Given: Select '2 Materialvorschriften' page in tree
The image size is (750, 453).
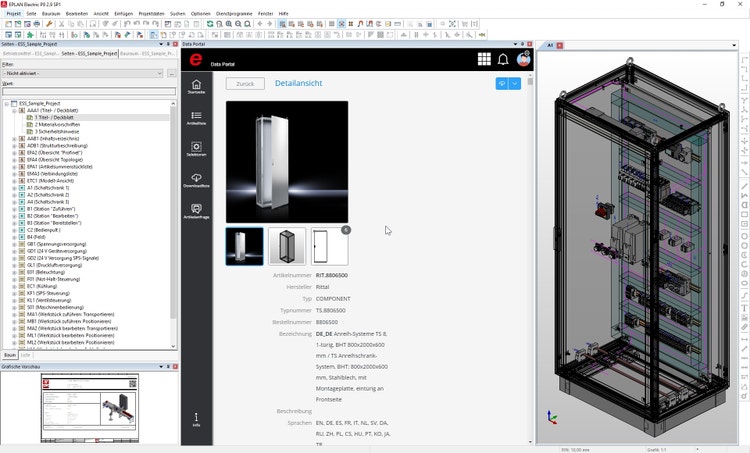Looking at the screenshot, I should pos(58,124).
